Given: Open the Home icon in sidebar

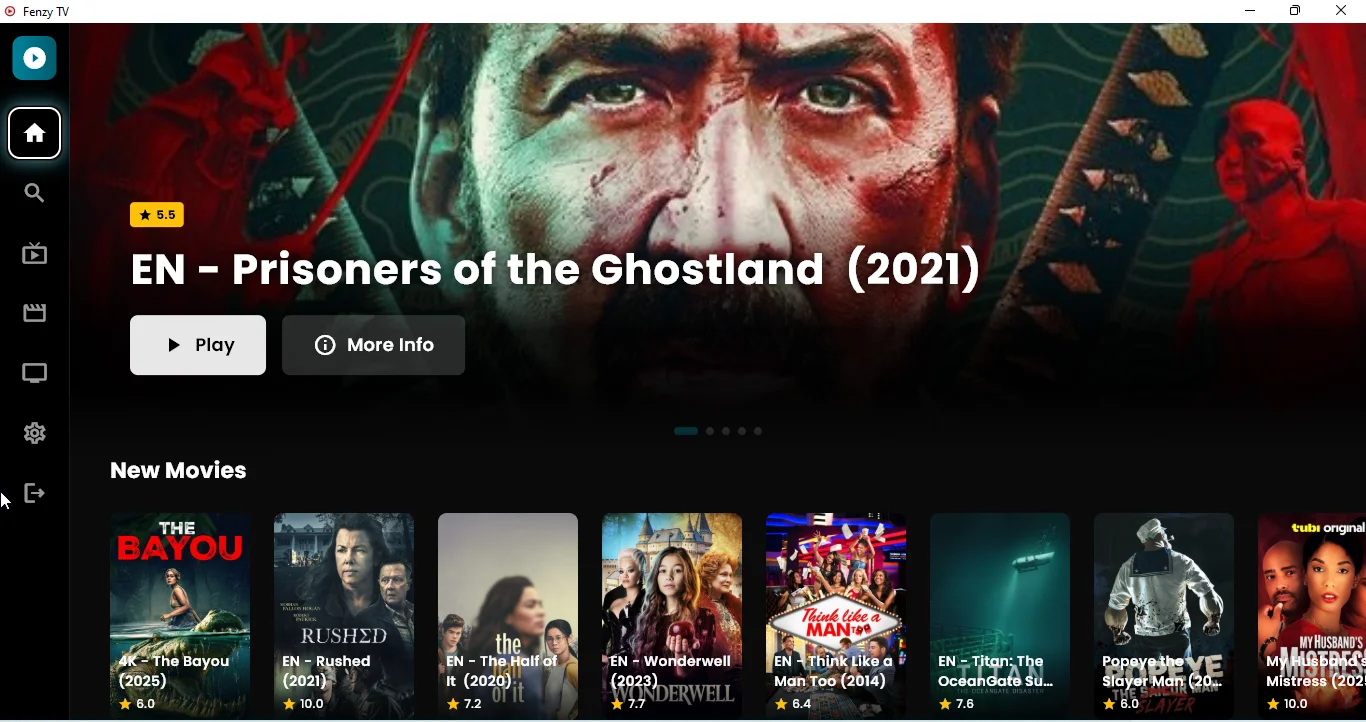Looking at the screenshot, I should click(x=35, y=134).
